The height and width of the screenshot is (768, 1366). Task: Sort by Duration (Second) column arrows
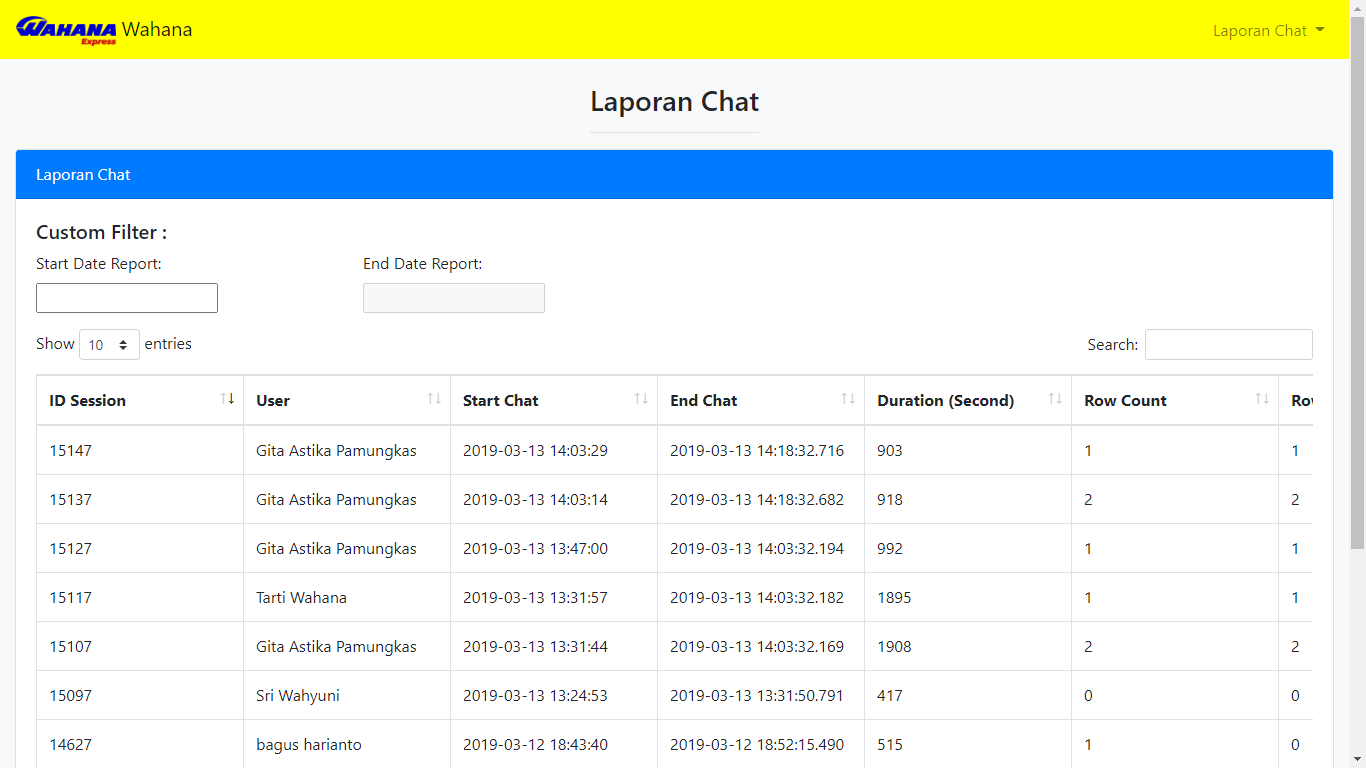[x=1055, y=399]
